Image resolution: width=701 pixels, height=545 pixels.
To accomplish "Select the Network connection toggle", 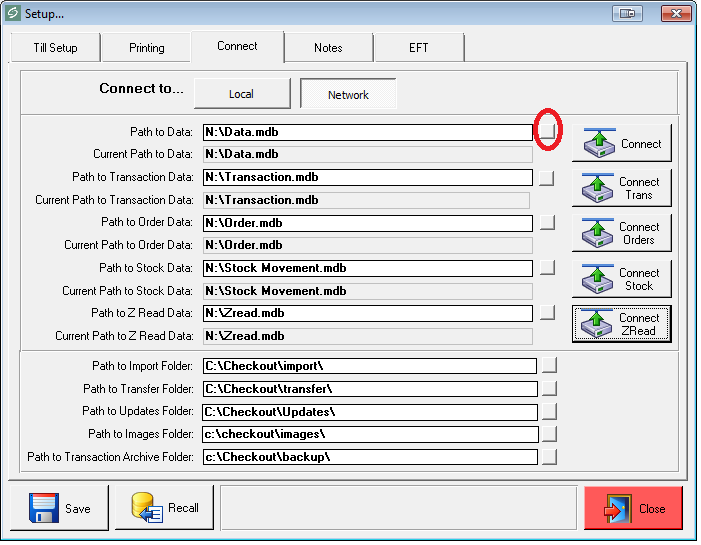I will 348,94.
